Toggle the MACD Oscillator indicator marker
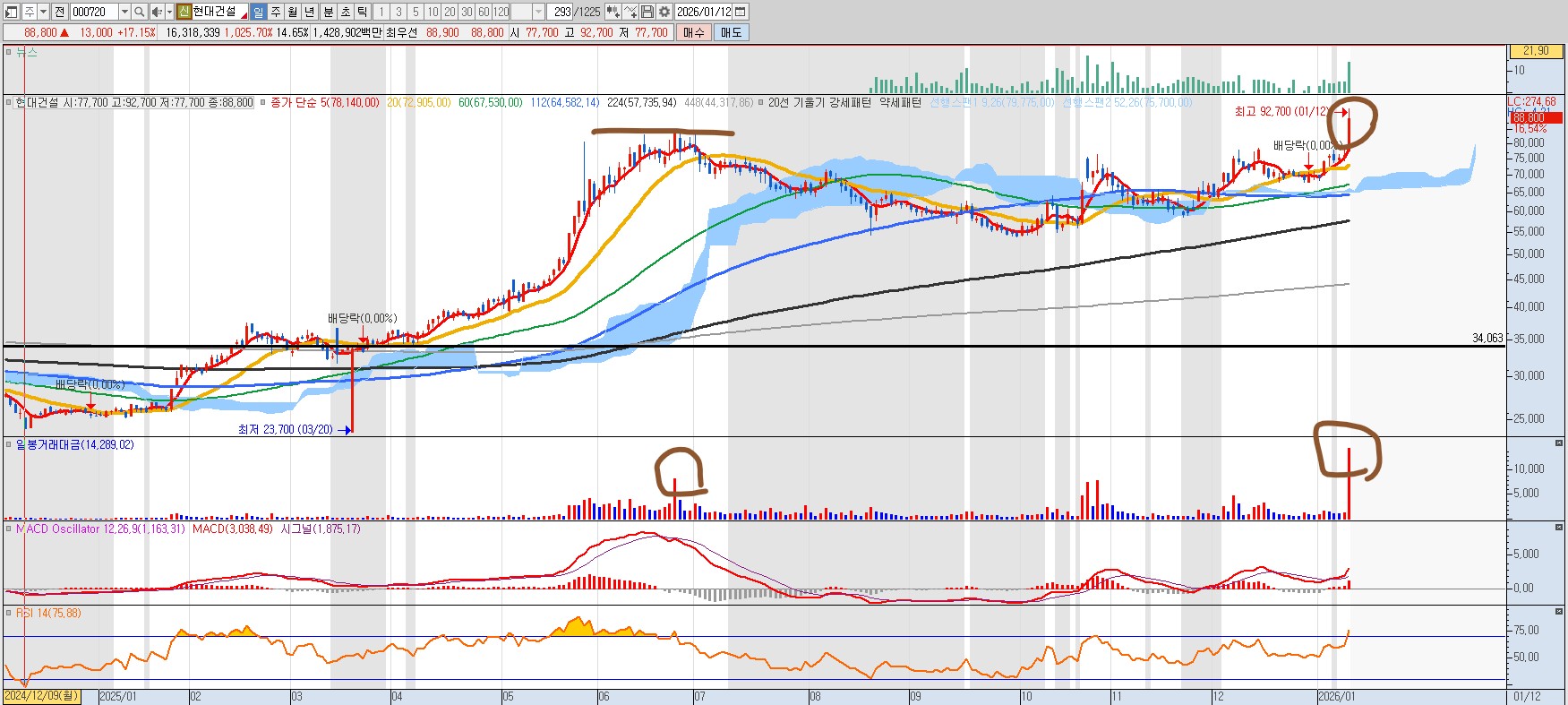The height and width of the screenshot is (705, 1568). pyautogui.click(x=9, y=529)
